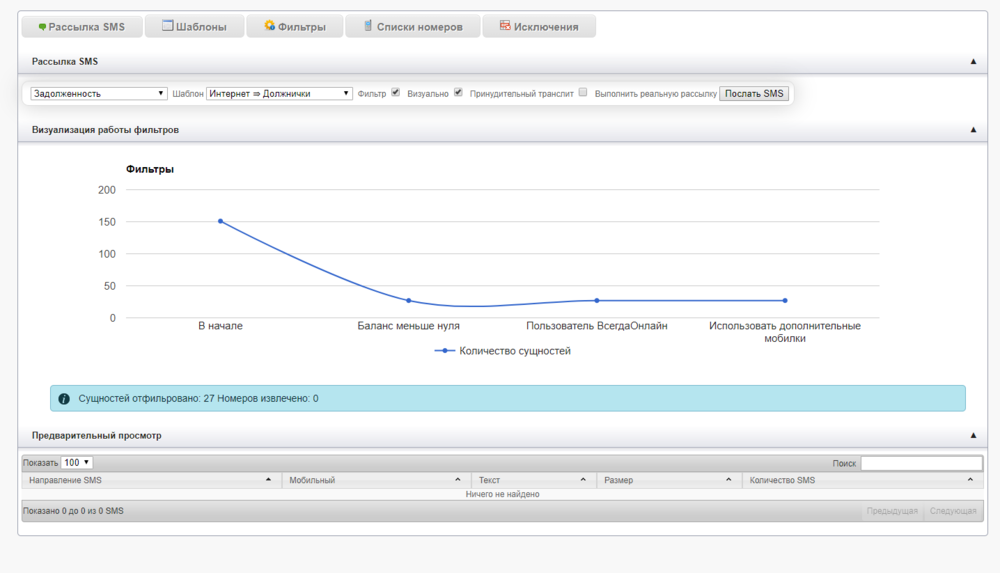1000x573 pixels.
Task: Click the Фильтры tab icon
Action: [x=269, y=26]
